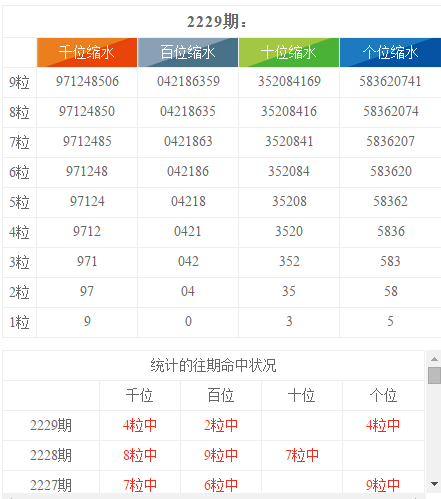Click cell value 971 in 3粒 row
441x499 pixels.
point(87,261)
